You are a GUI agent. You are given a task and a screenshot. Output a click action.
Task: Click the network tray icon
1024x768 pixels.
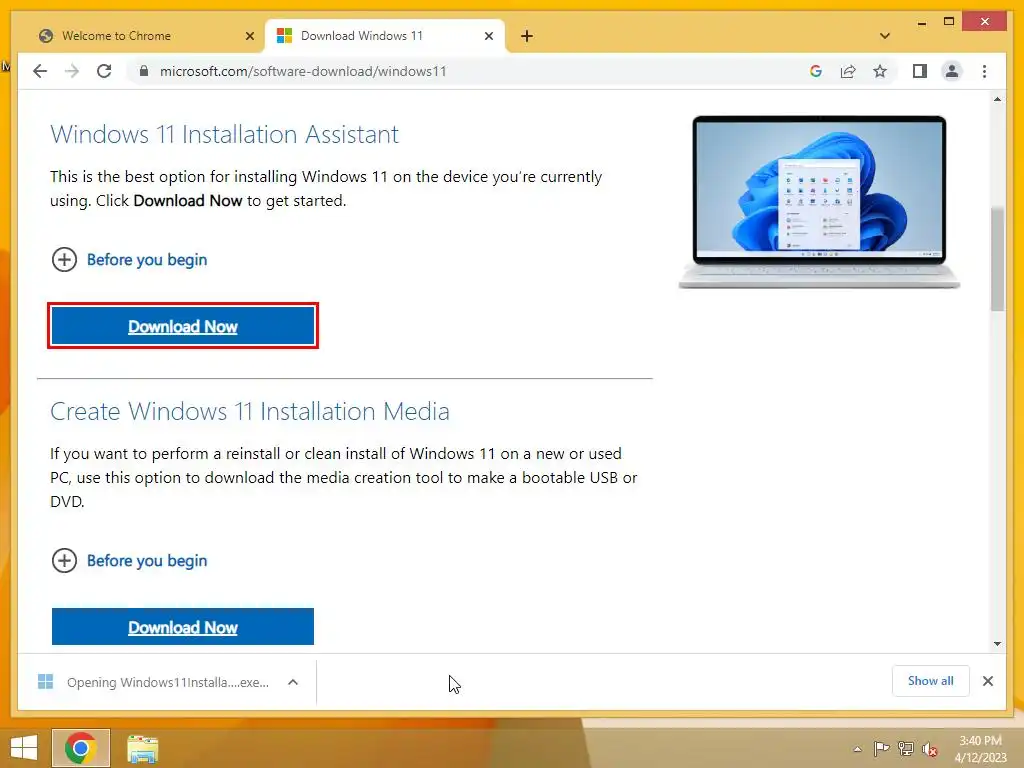(x=906, y=749)
